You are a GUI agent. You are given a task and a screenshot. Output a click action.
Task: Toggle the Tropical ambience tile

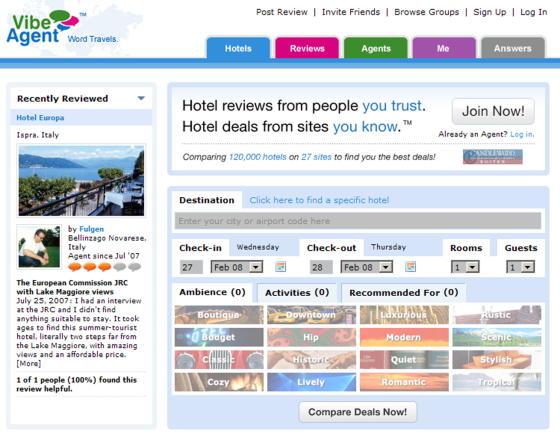pyautogui.click(x=496, y=382)
